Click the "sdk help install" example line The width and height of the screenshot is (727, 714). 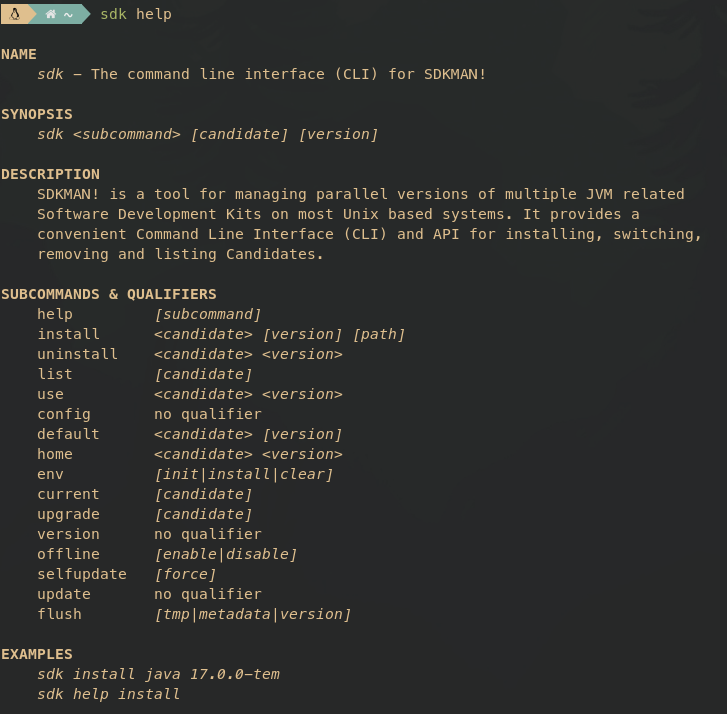109,694
